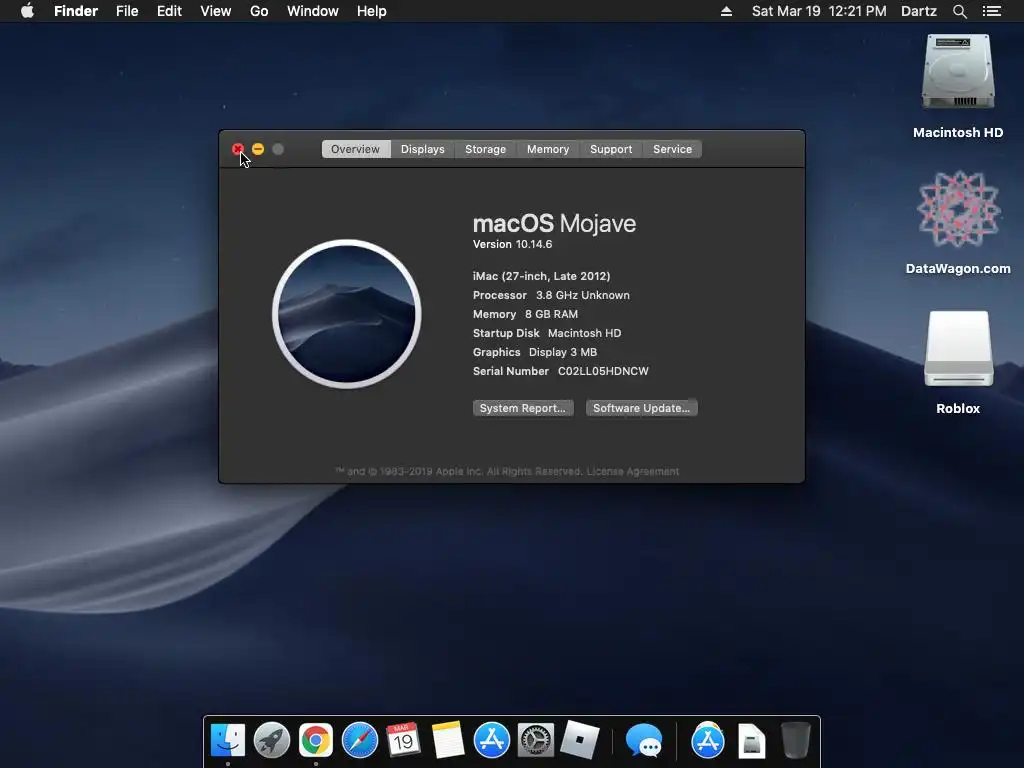Open the document disk icon in Dock

(752, 741)
